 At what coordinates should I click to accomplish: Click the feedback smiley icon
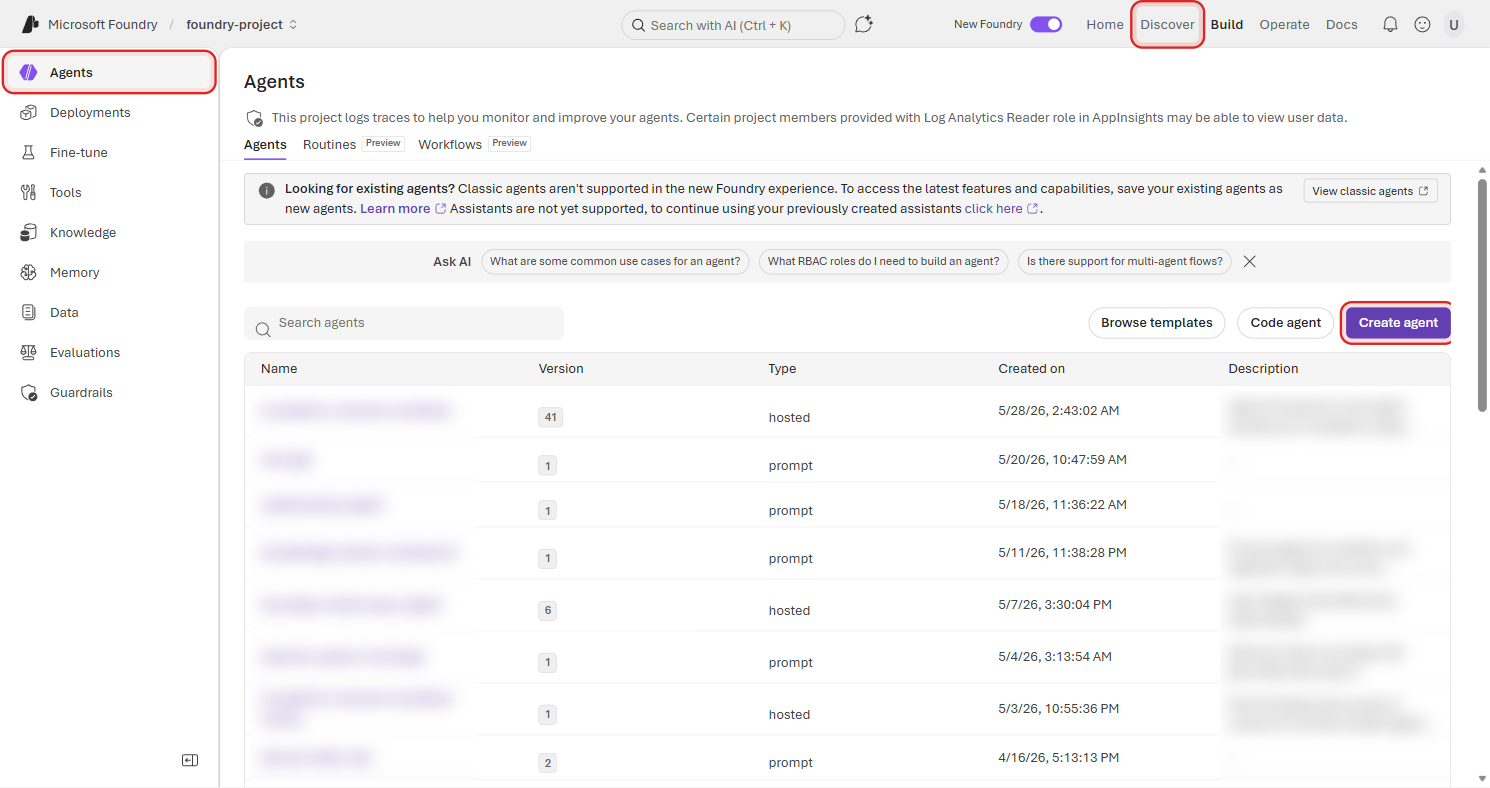click(x=1422, y=24)
